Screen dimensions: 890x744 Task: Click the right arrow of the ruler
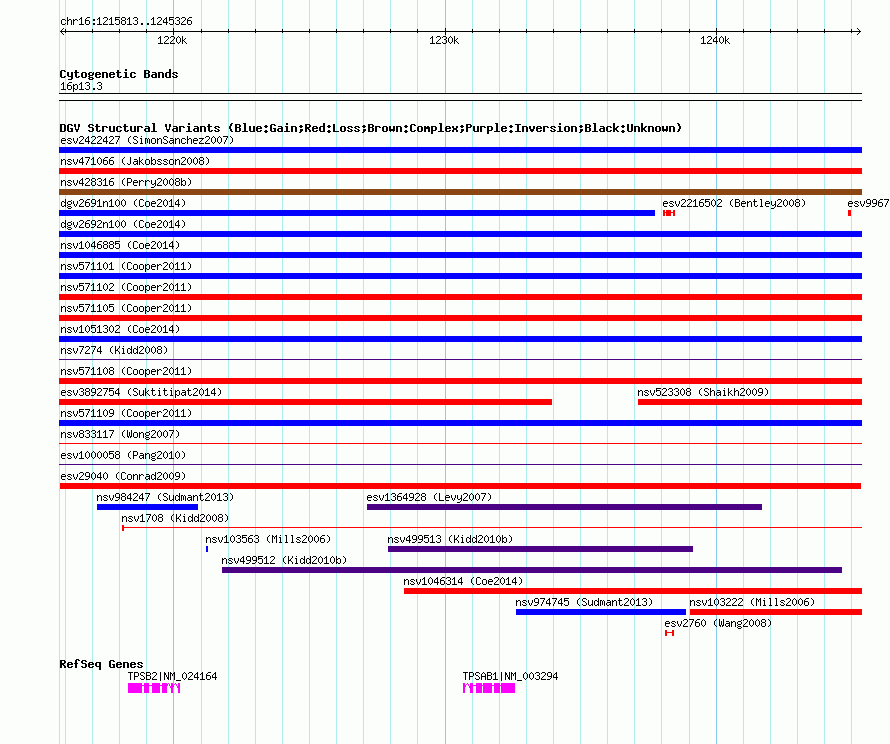pos(858,31)
